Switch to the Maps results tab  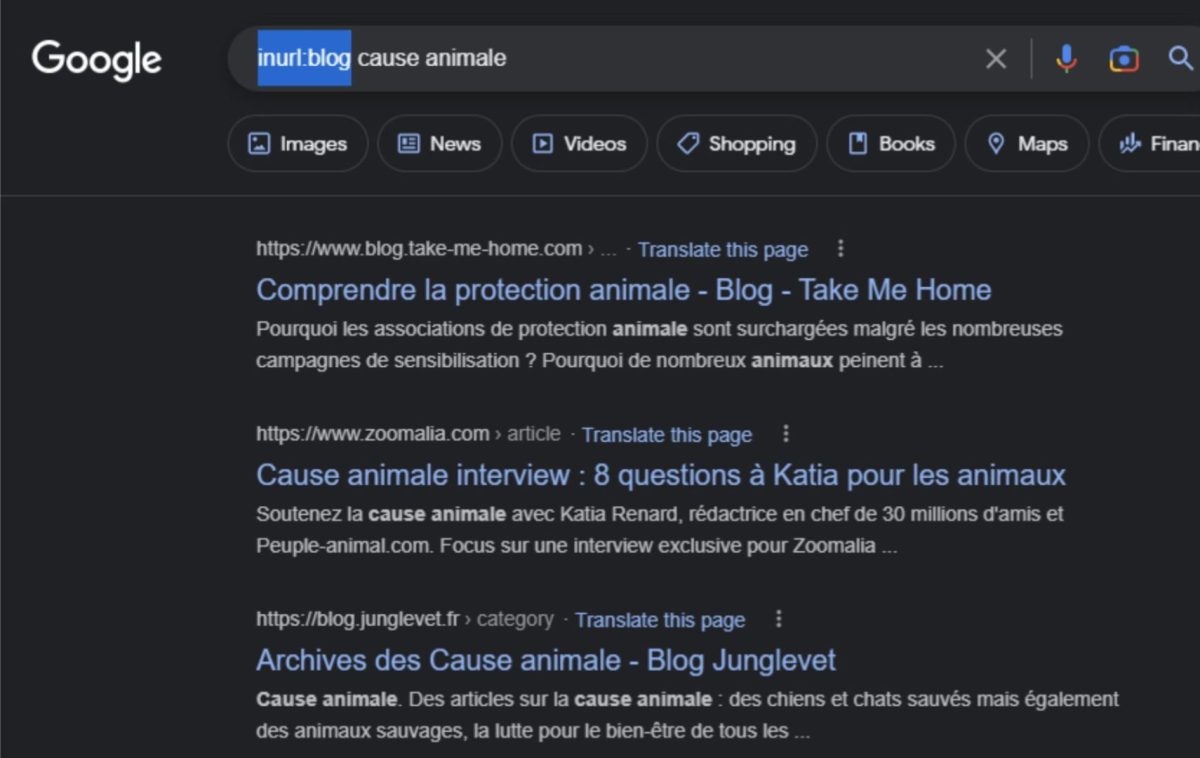1027,144
